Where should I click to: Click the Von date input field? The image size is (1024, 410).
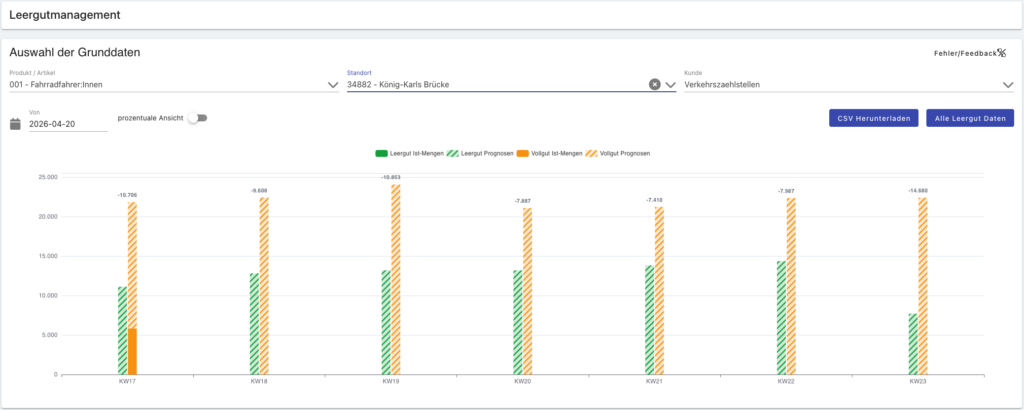pos(68,124)
